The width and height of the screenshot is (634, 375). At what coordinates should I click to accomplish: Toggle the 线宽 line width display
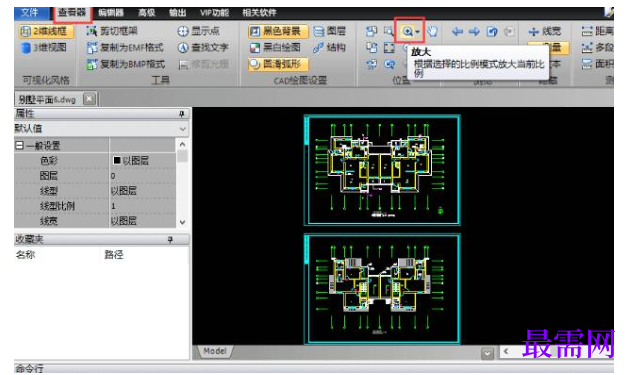545,31
